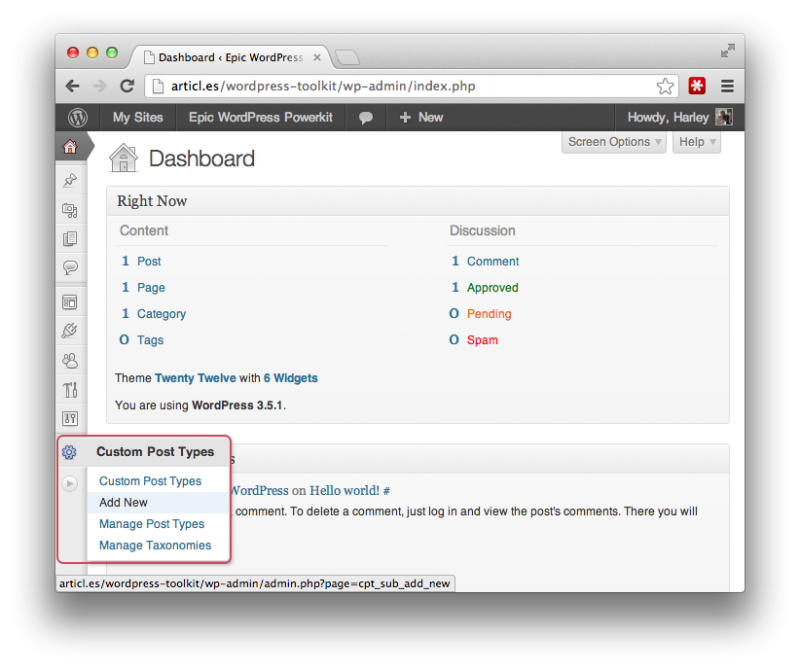Click the Category link
This screenshot has width=800, height=669.
point(161,314)
